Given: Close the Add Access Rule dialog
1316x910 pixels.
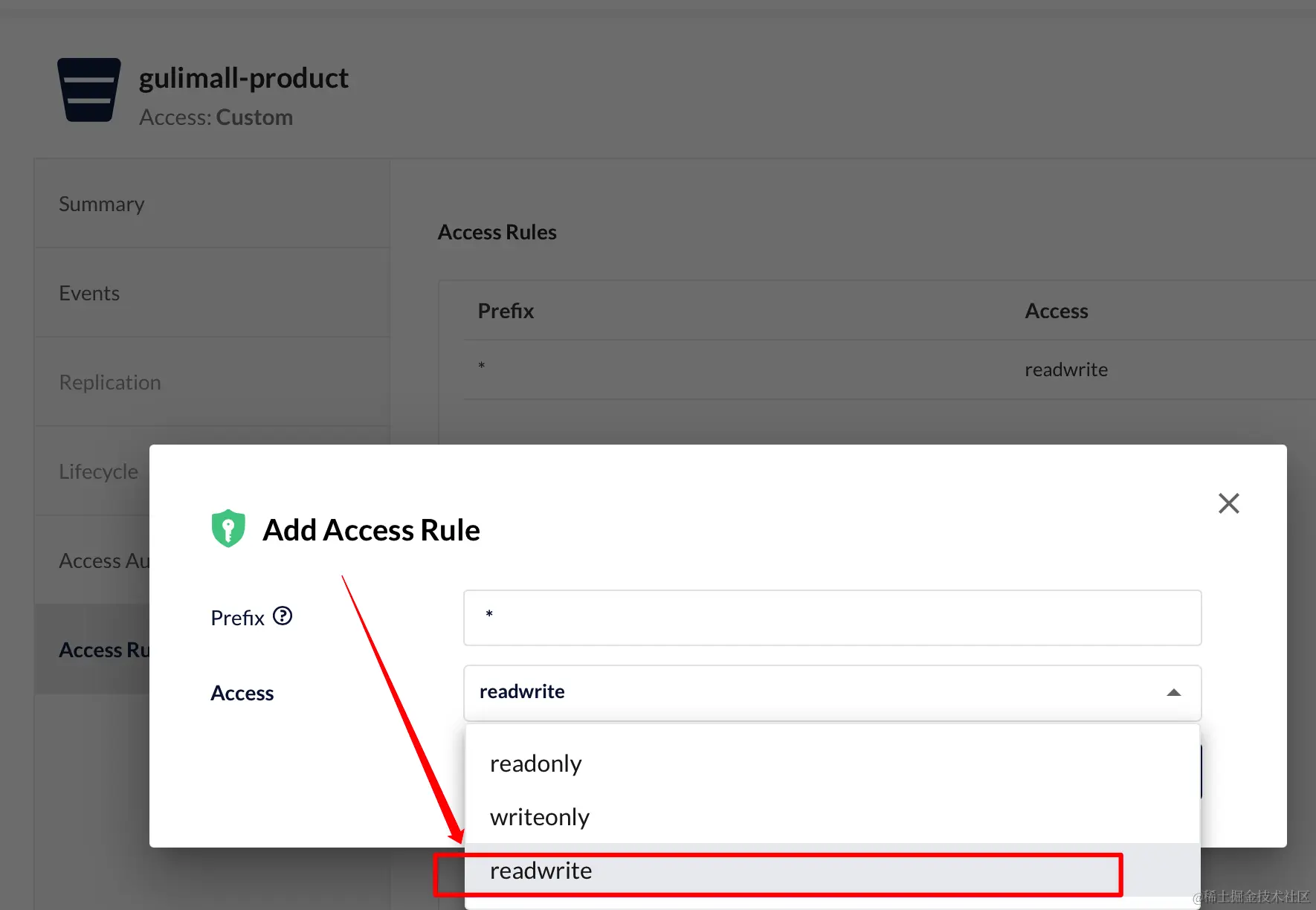Looking at the screenshot, I should pyautogui.click(x=1228, y=503).
